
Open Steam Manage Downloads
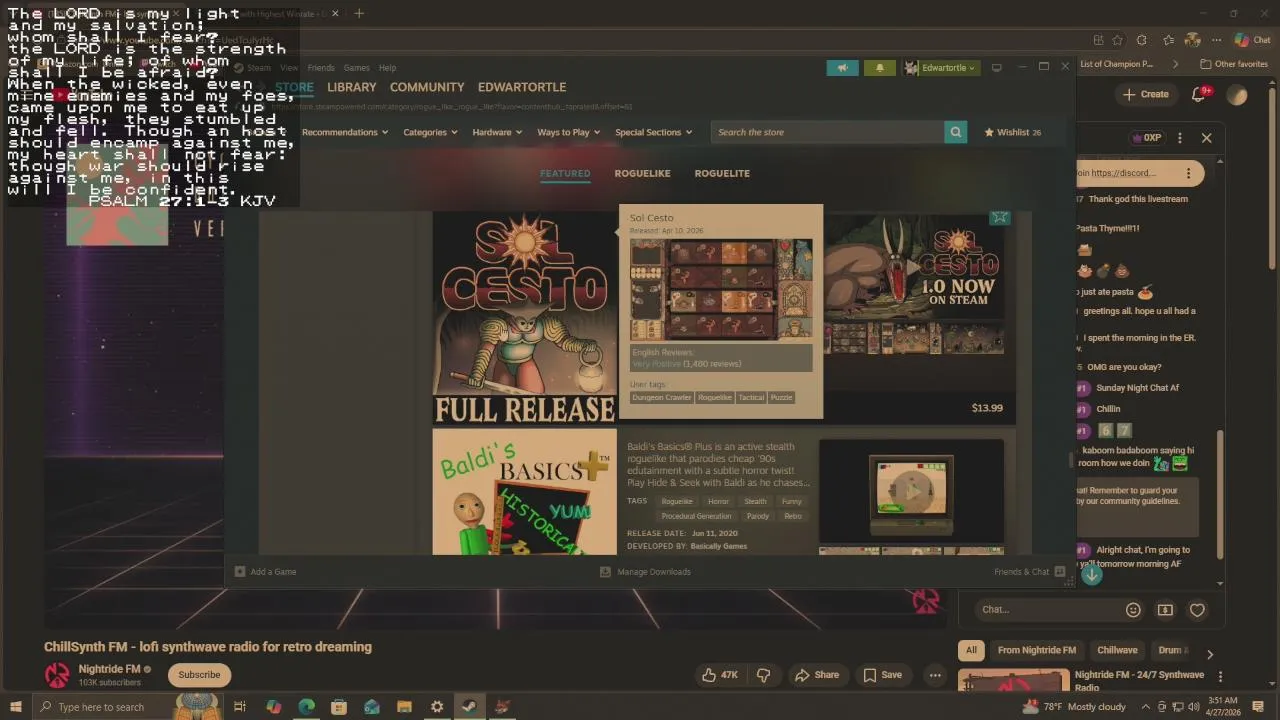coord(645,572)
